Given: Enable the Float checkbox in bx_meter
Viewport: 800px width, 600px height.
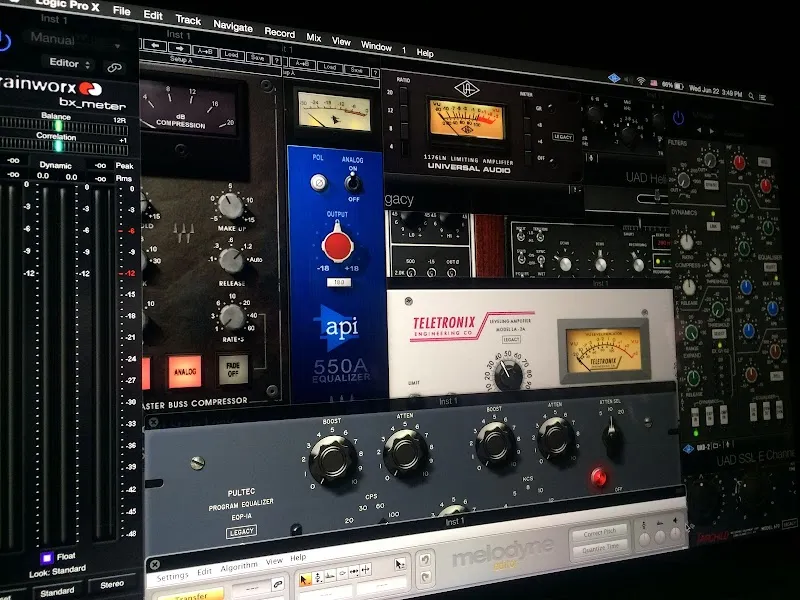Looking at the screenshot, I should [x=46, y=558].
